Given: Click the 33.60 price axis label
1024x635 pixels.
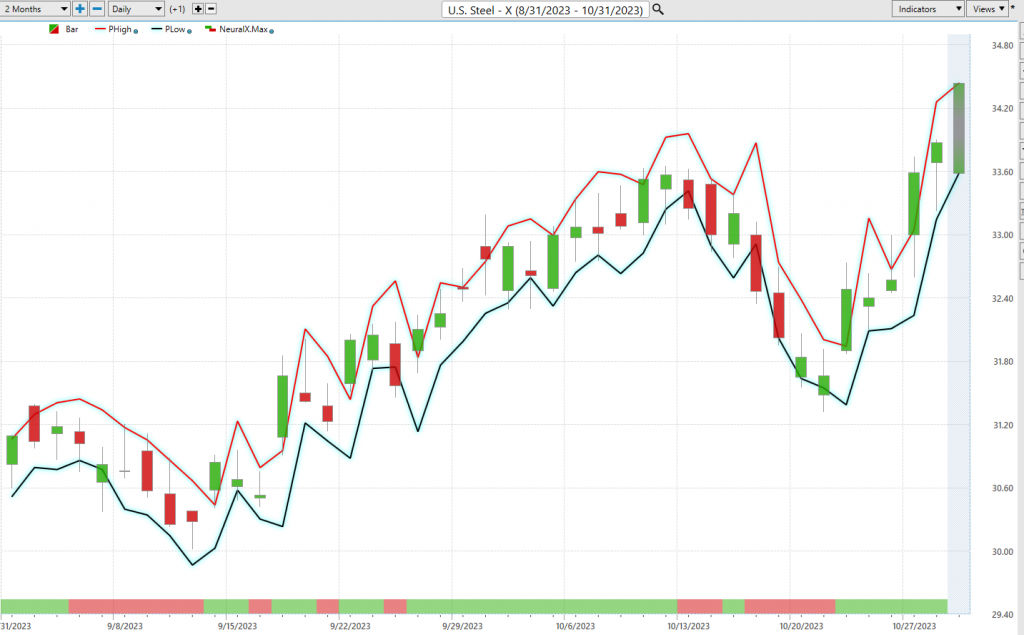Looking at the screenshot, I should 1002,172.
